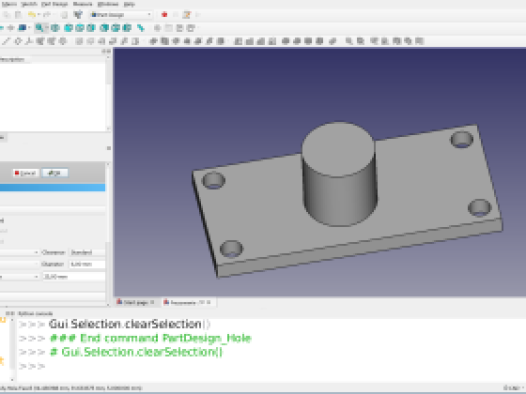The image size is (526, 394).
Task: Click the yellow undo arrow
Action: click(32, 15)
